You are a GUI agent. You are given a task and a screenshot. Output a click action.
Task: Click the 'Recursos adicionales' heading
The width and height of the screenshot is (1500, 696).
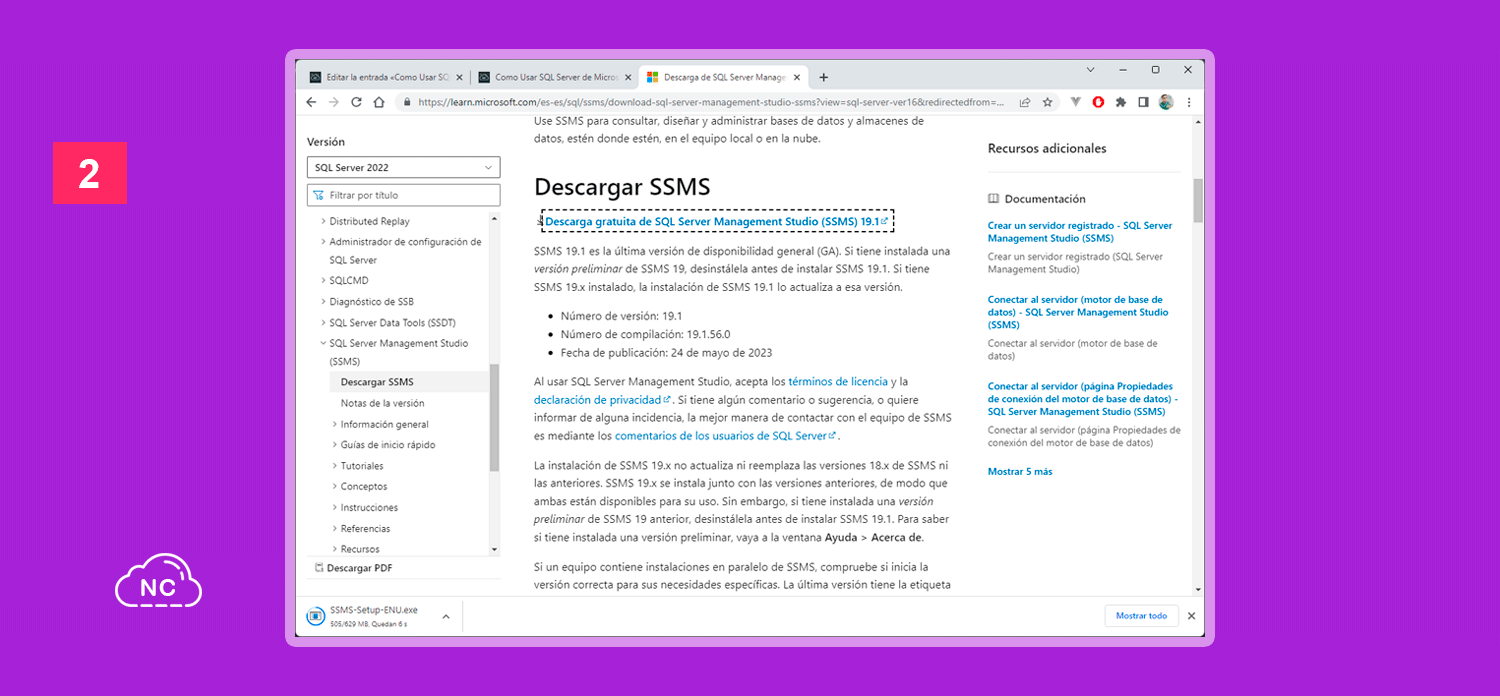1047,148
